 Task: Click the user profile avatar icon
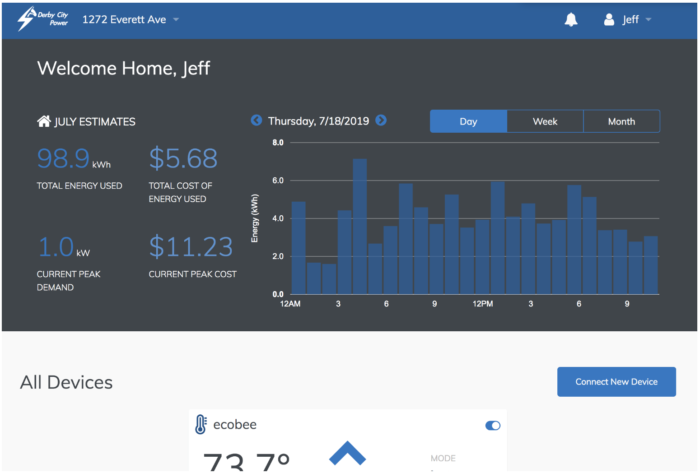609,20
